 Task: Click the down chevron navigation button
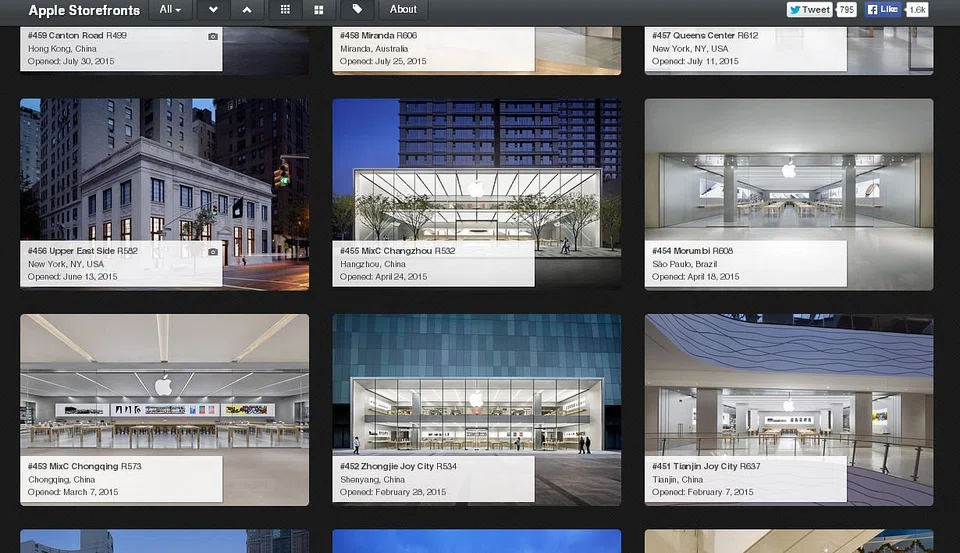coord(213,10)
